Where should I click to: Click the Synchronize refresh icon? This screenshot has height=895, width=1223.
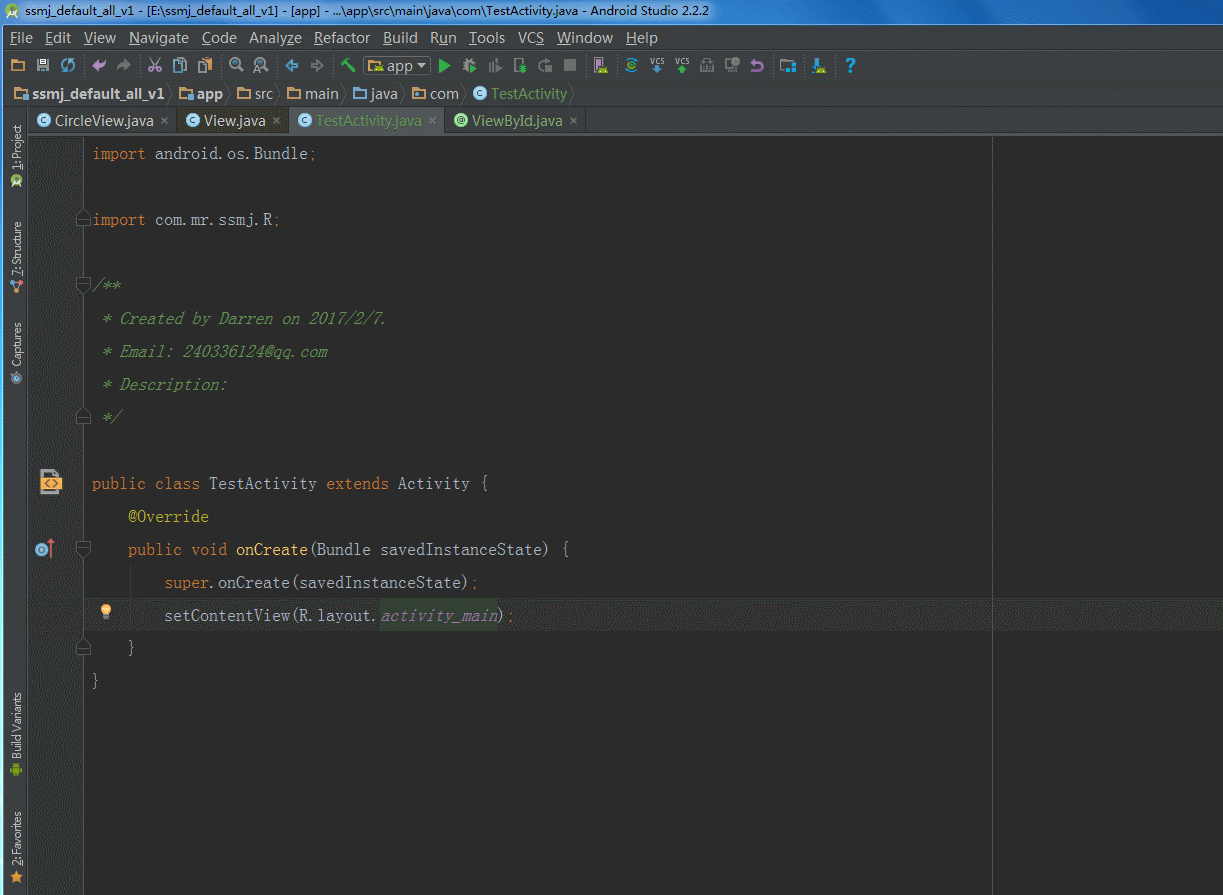coord(68,65)
